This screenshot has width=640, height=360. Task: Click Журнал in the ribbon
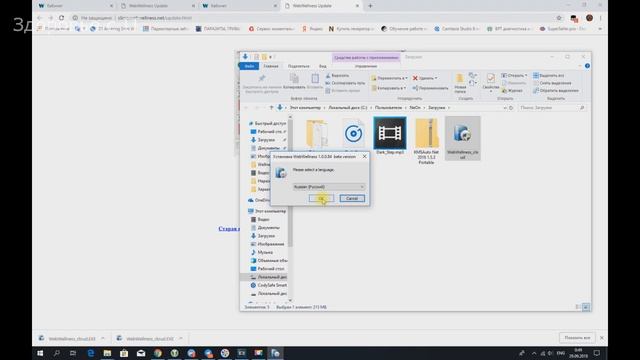point(512,90)
